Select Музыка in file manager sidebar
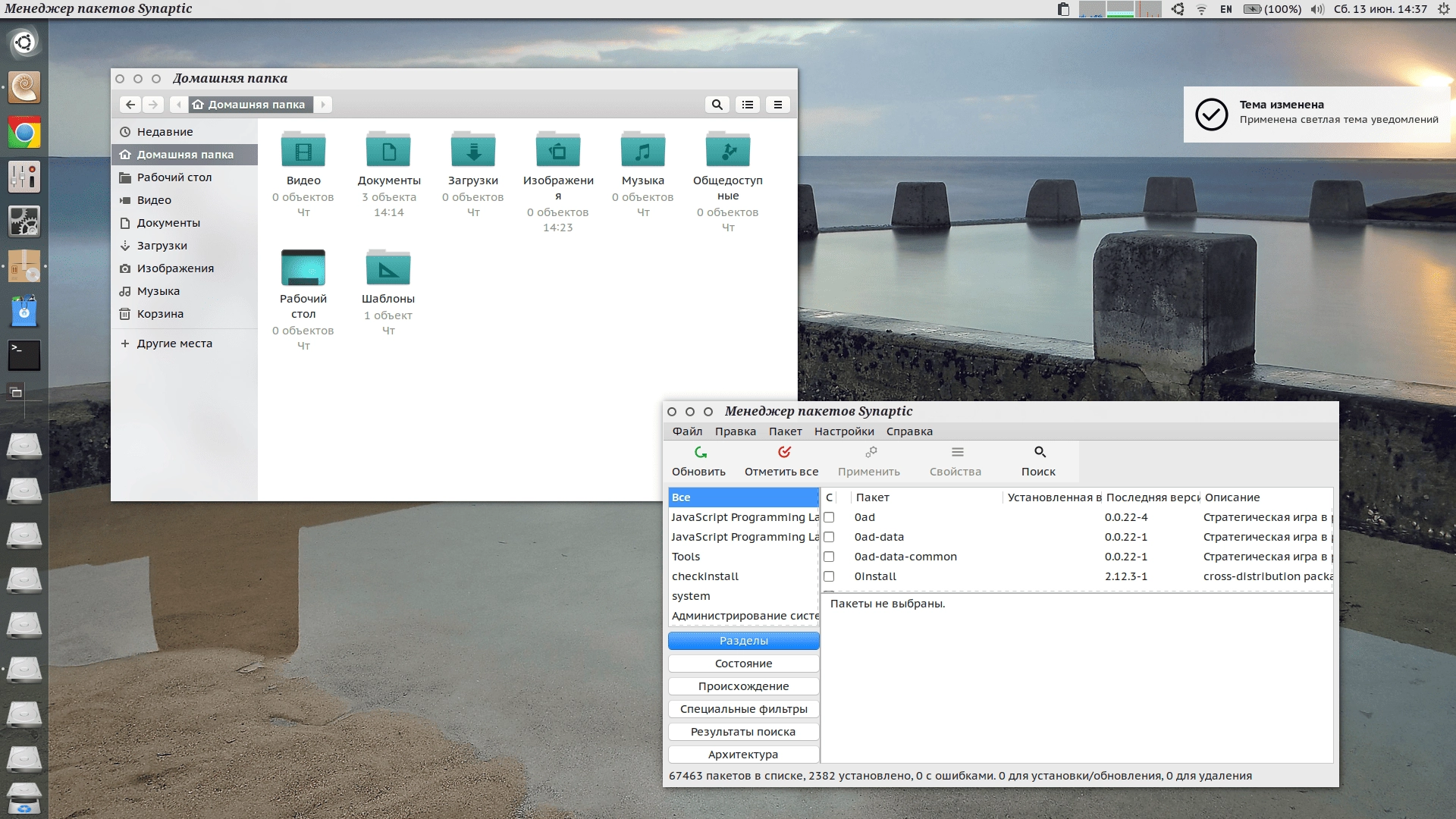1456x819 pixels. click(x=185, y=291)
